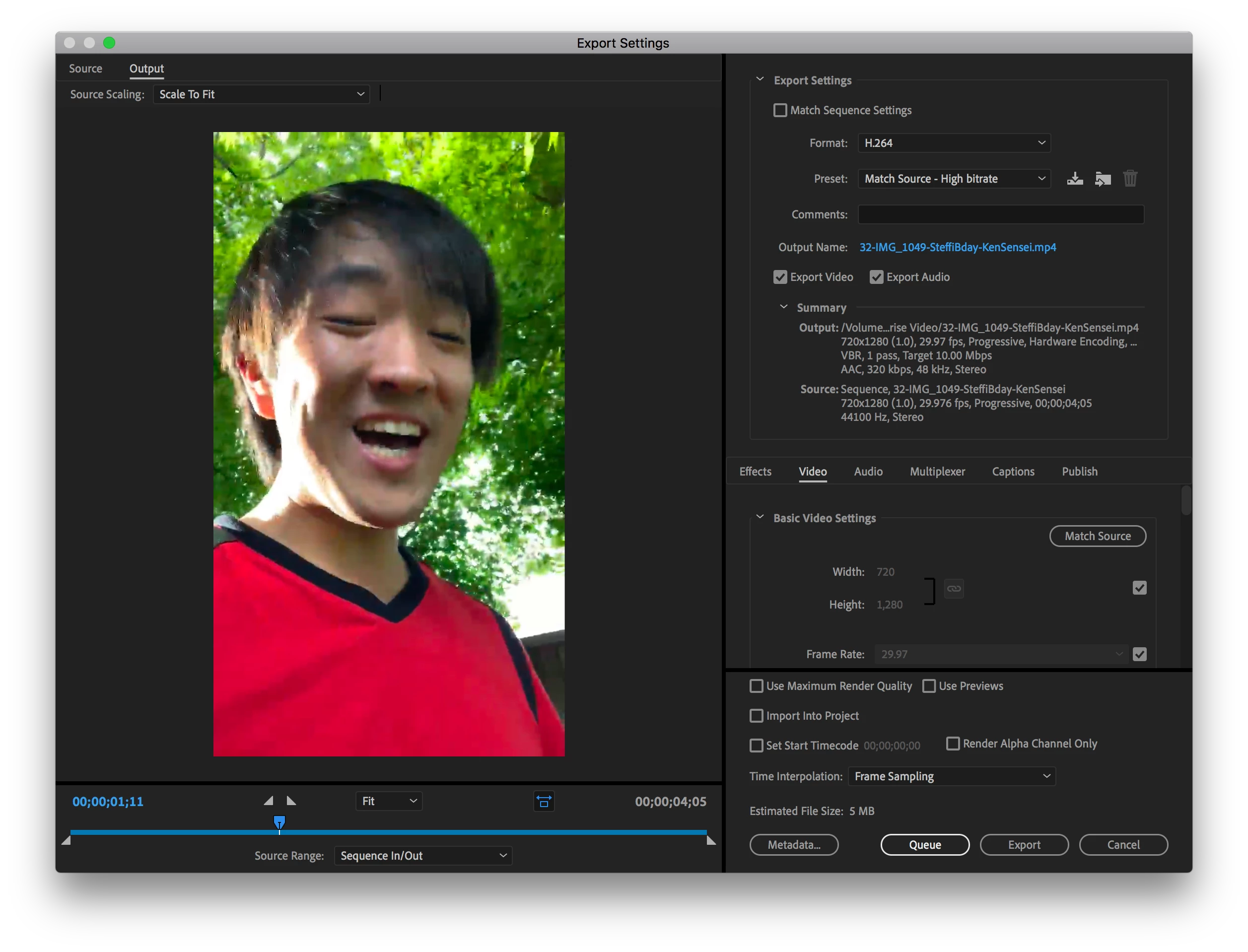Viewport: 1248px width, 952px height.
Task: Click the Set Out Point marker icon
Action: tap(291, 801)
